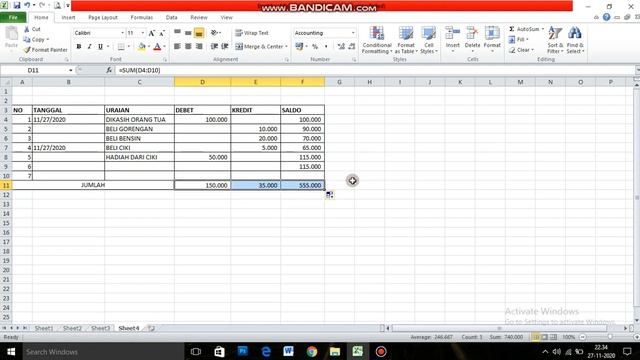640x360 pixels.
Task: Open the Accounting number format dropdown
Action: (x=353, y=33)
